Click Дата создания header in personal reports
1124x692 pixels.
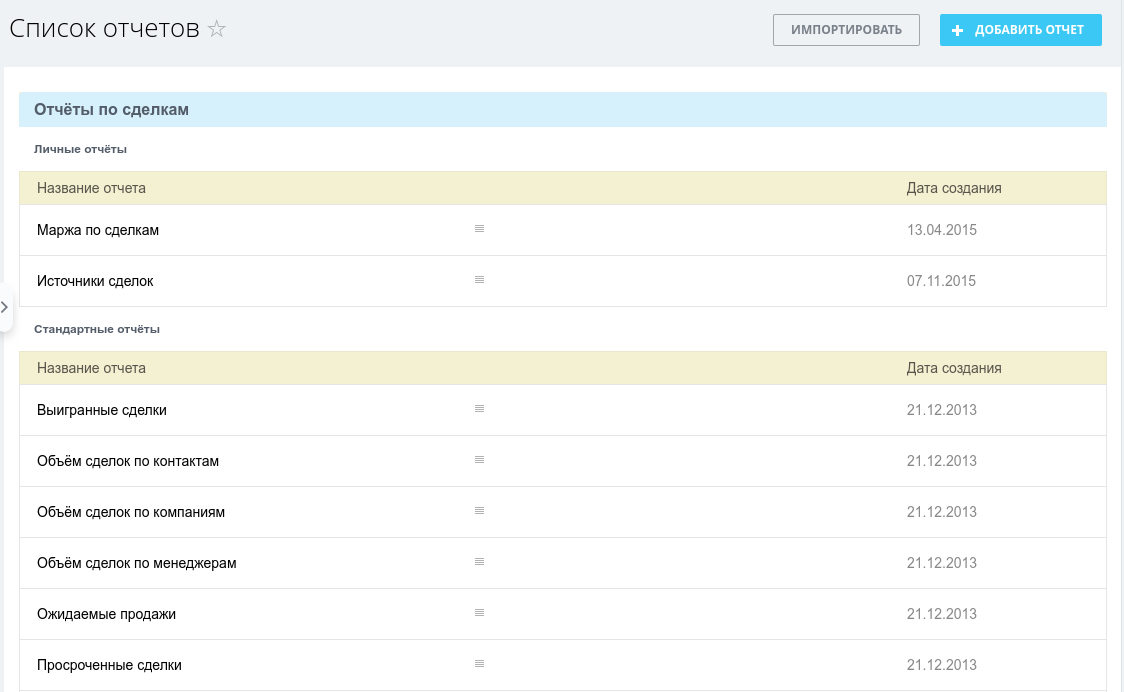pyautogui.click(x=953, y=188)
